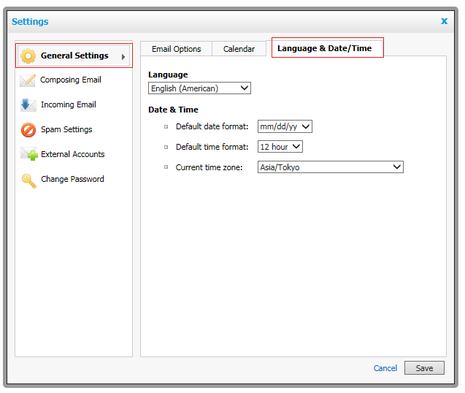Switch to the Email Options tab
Viewport: 465px width, 393px height.
pyautogui.click(x=176, y=49)
